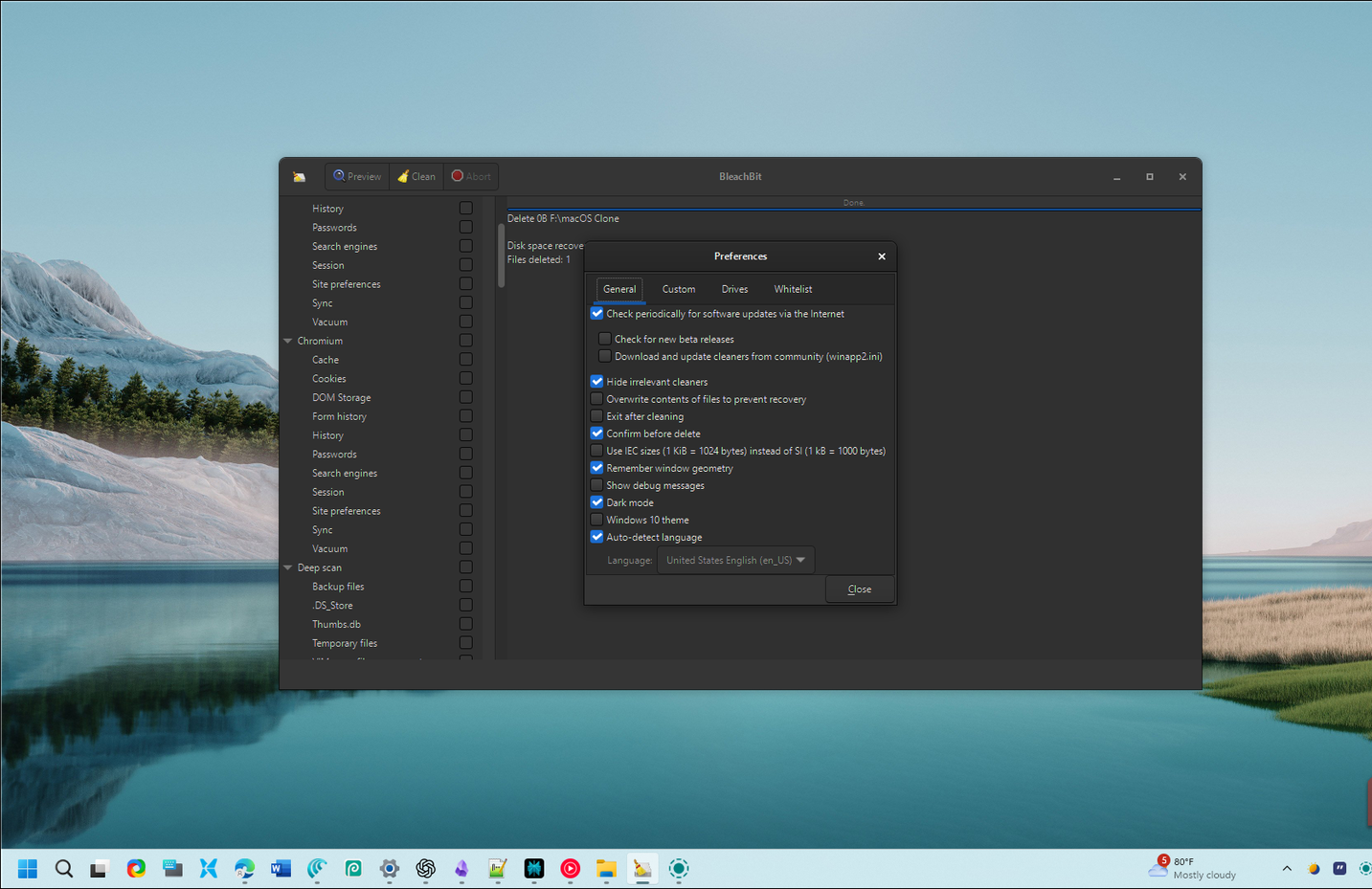Collapse the Deep scan tree group

pos(287,567)
